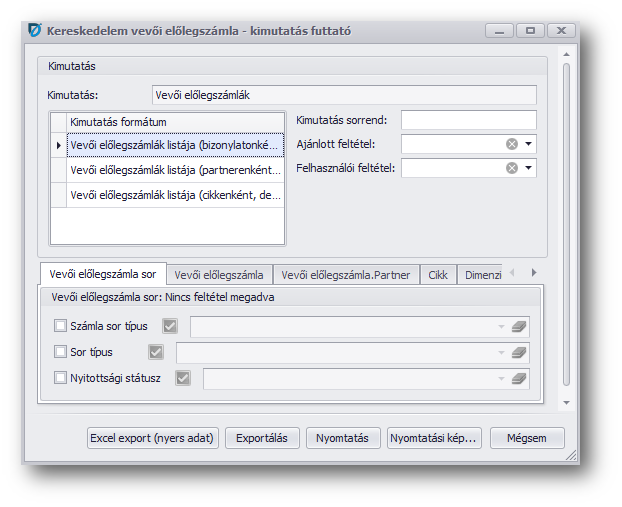This screenshot has height=507, width=622.
Task: Clear the Felhasználói feltétel field
Action: point(512,168)
